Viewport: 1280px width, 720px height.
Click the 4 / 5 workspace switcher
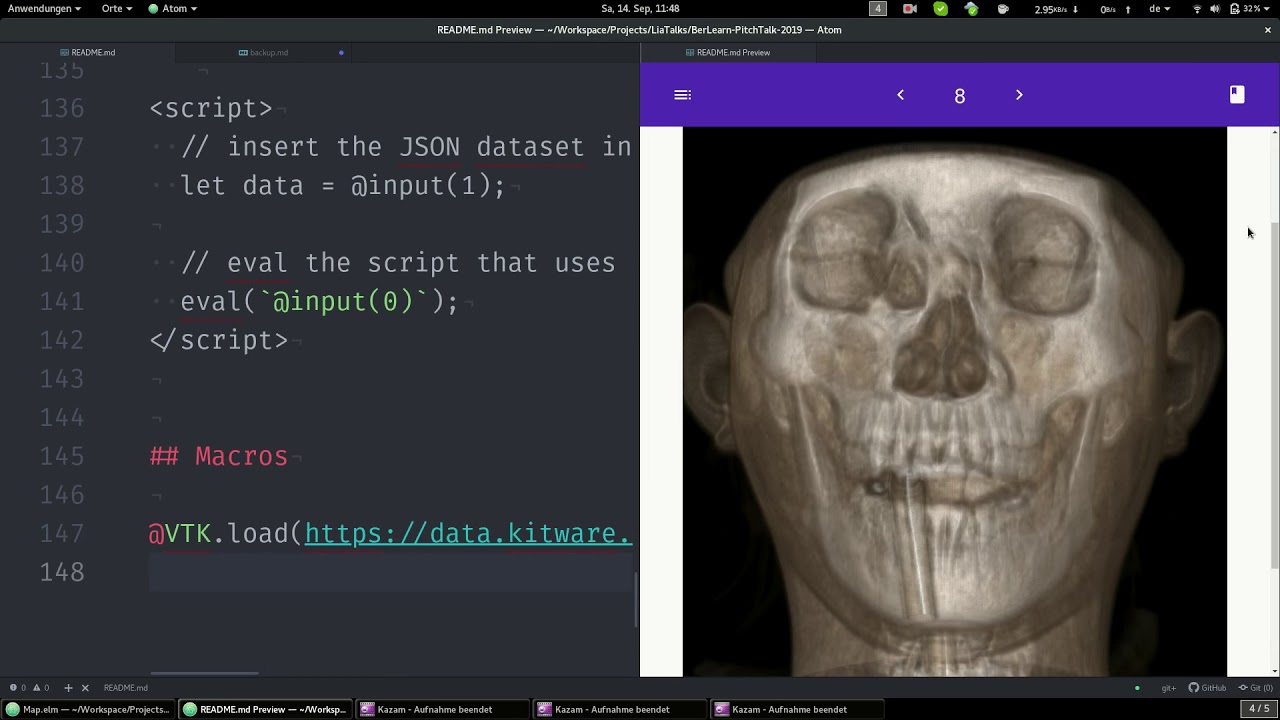tap(1258, 709)
